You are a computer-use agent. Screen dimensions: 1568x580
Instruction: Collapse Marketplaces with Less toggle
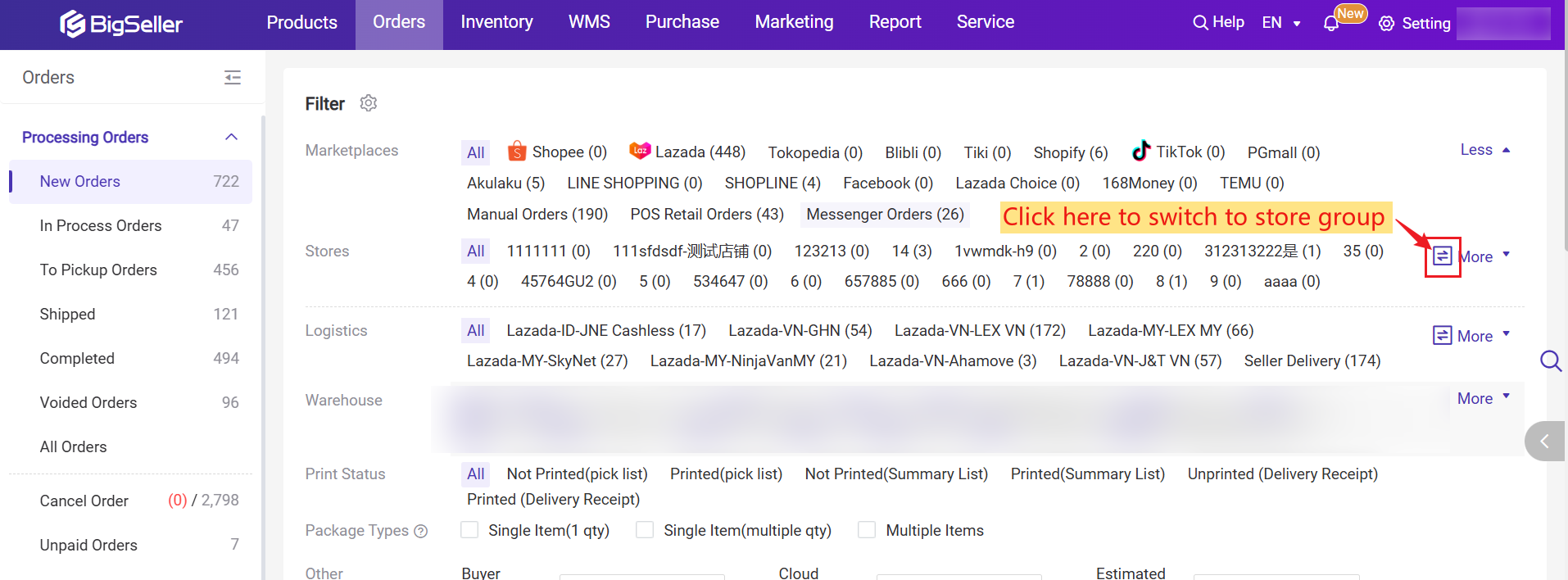1485,150
